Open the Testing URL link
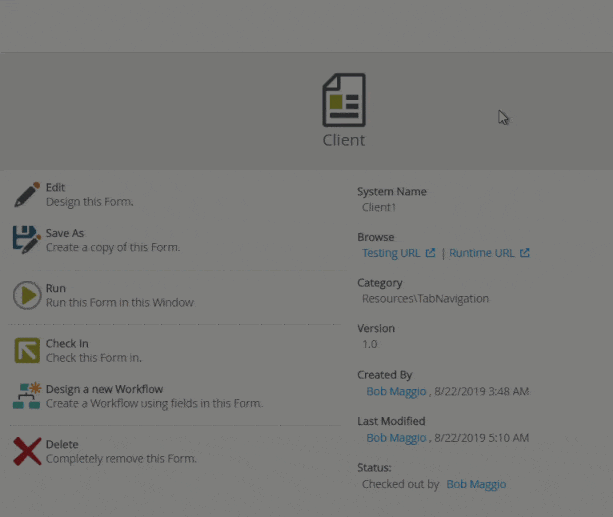The image size is (613, 517). click(391, 253)
